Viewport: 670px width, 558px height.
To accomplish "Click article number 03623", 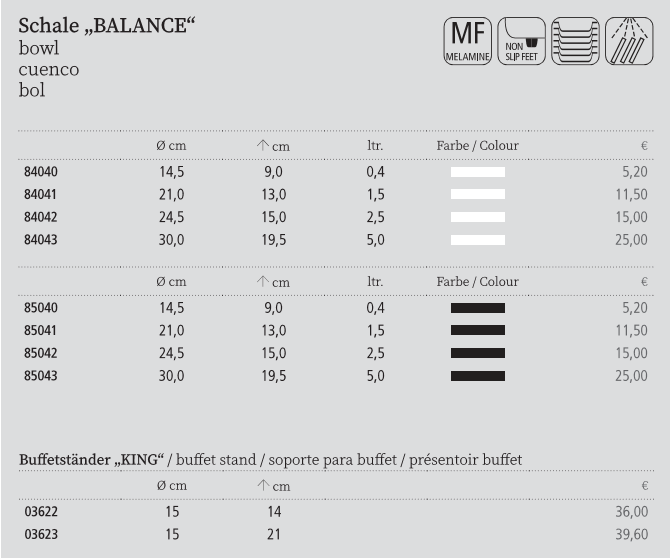I will [x=41, y=535].
